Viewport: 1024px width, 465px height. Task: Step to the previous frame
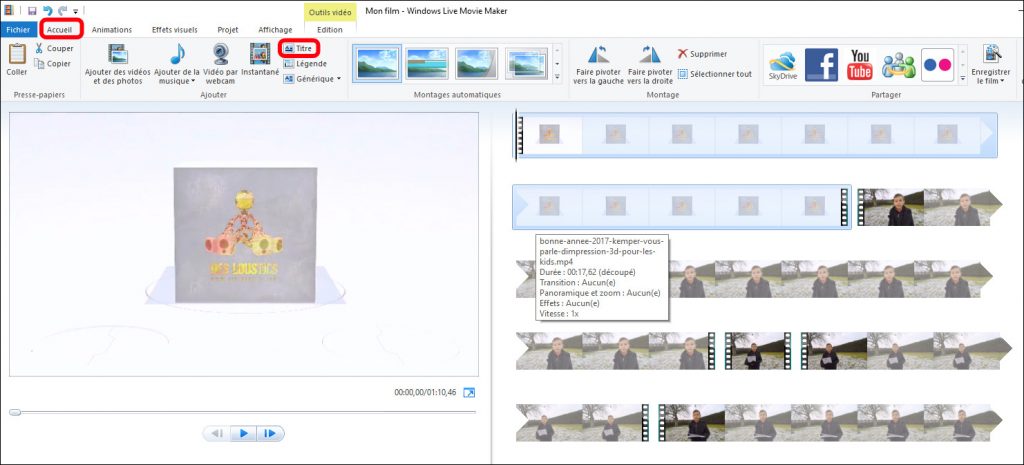click(x=218, y=433)
